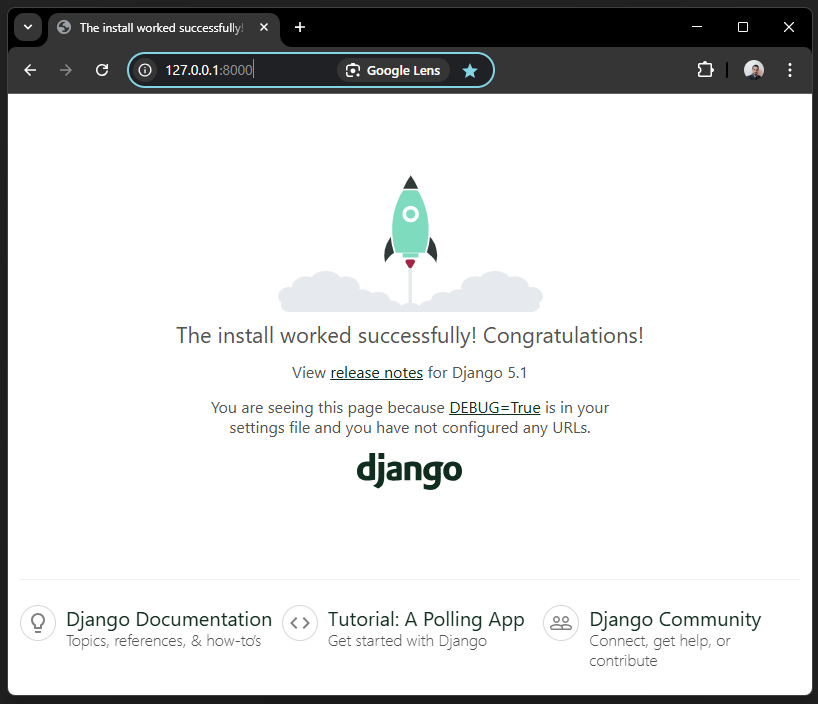The height and width of the screenshot is (704, 818).
Task: Open Django Documentation link
Action: pos(169,619)
